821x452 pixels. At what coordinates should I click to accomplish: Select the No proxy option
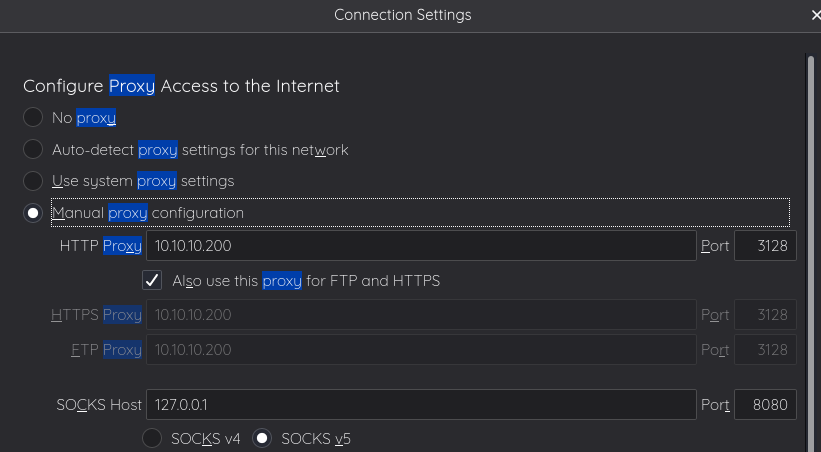[33, 118]
